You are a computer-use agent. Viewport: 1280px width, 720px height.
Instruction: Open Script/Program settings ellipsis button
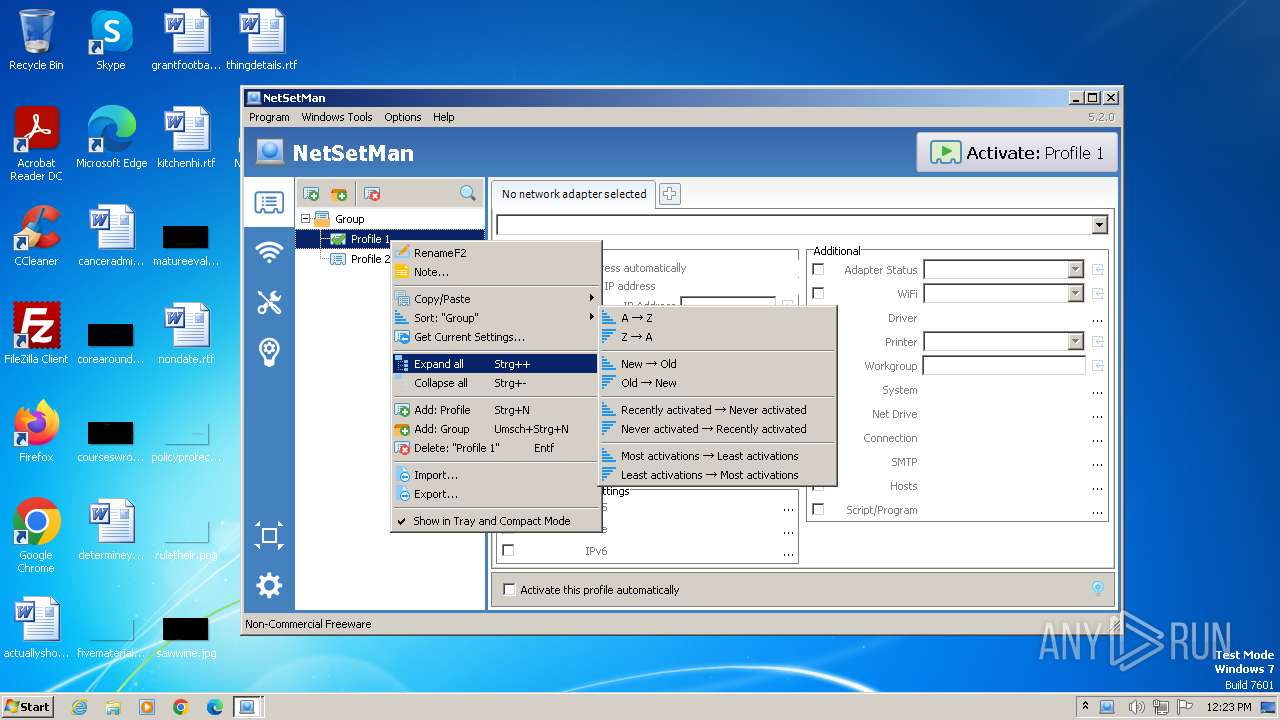1097,512
